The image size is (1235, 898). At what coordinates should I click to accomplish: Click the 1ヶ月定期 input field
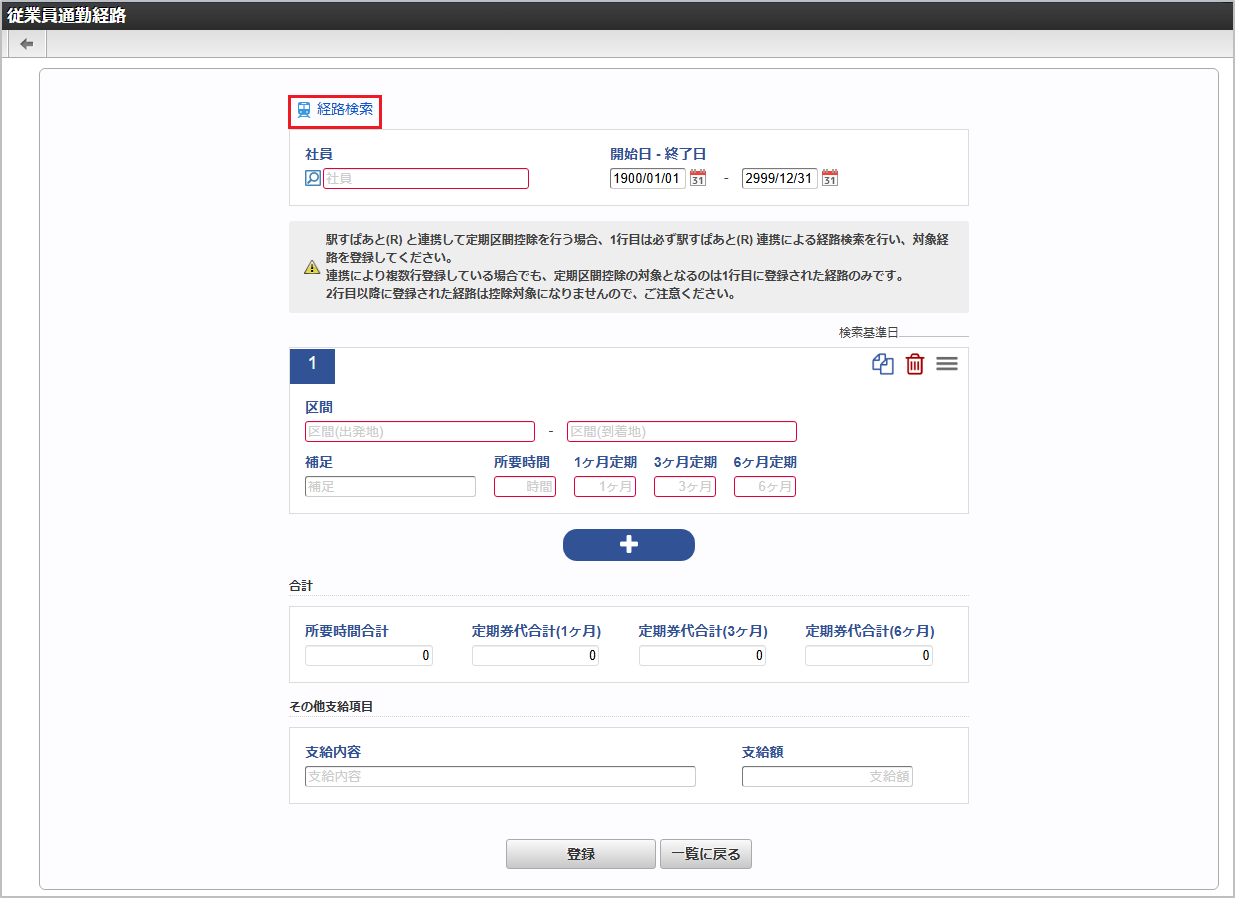click(x=604, y=486)
